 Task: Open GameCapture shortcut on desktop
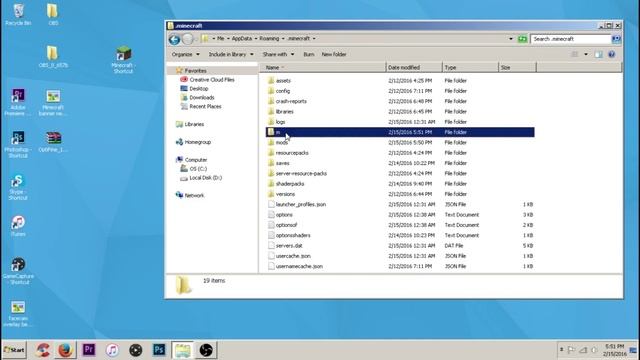[x=18, y=271]
